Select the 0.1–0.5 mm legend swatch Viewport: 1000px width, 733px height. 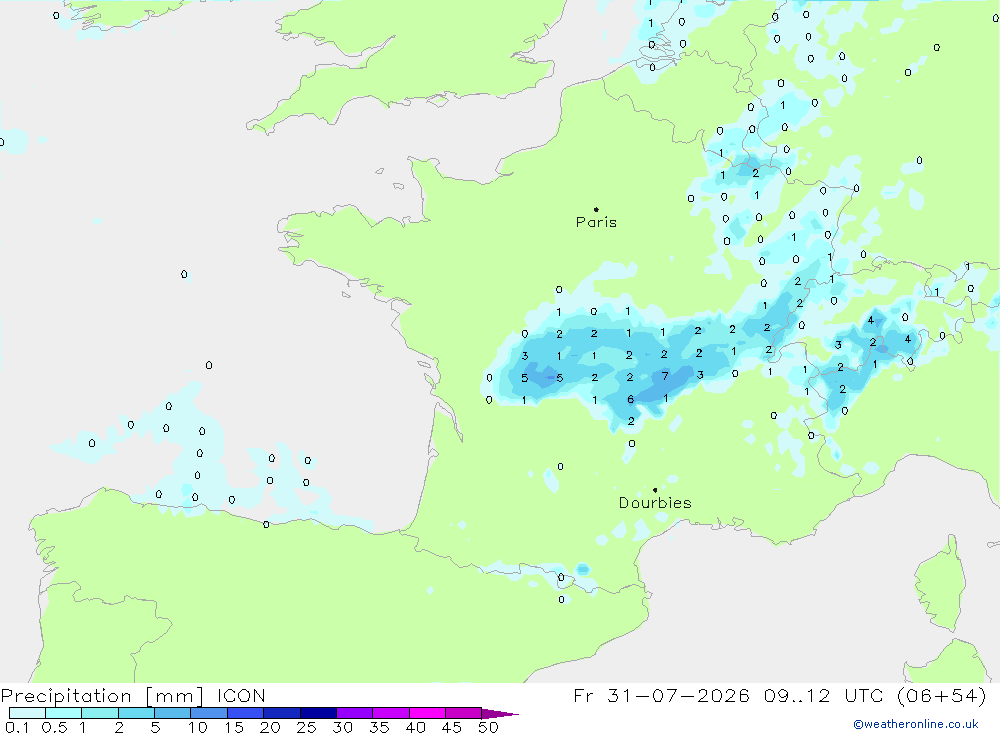(27, 713)
